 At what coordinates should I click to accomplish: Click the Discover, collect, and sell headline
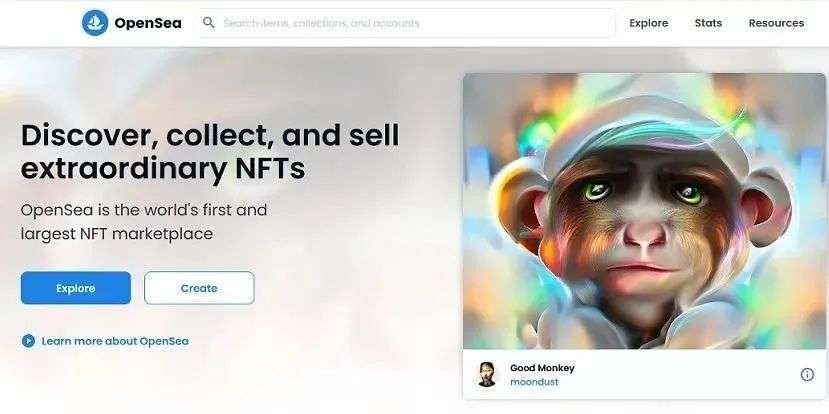pos(210,152)
